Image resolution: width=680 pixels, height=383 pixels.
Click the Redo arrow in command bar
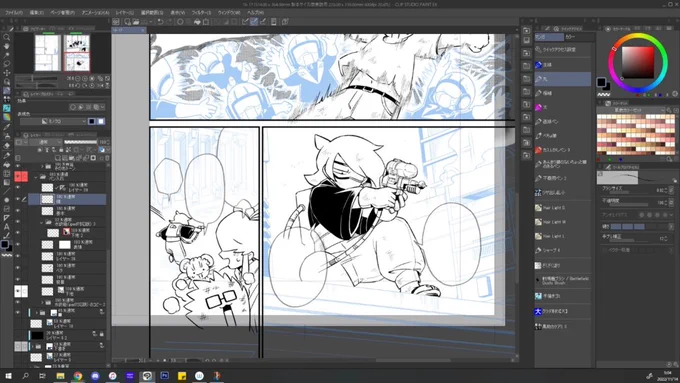tap(169, 21)
